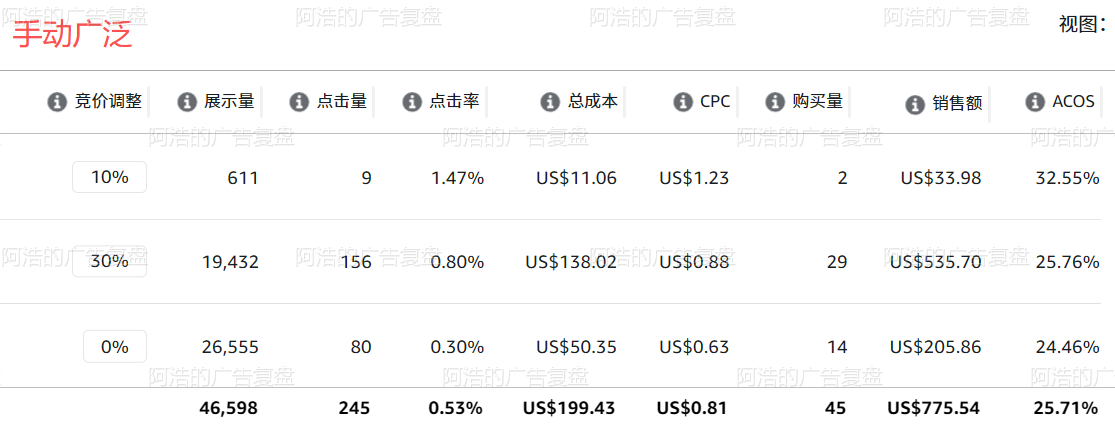The height and width of the screenshot is (425, 1115).
Task: Click info icon beside 购买量 header
Action: [775, 102]
